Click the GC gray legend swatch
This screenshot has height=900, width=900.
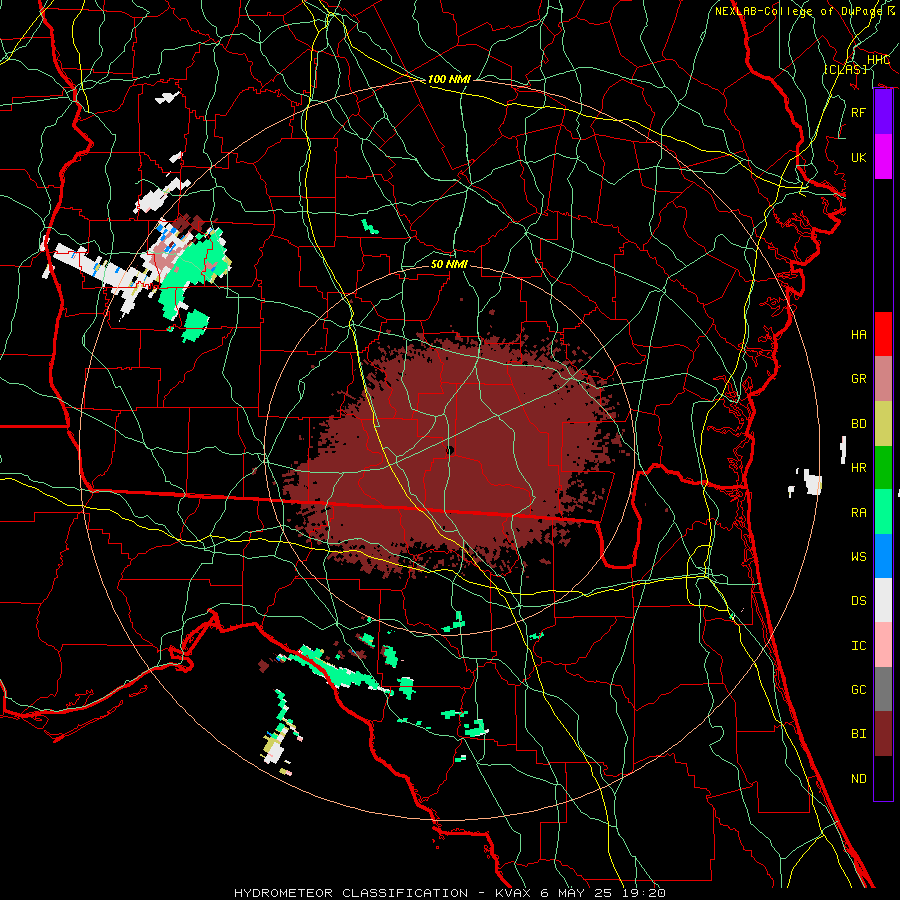[883, 689]
